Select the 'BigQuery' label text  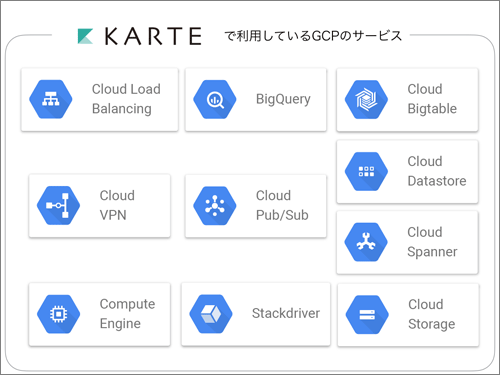coord(283,99)
